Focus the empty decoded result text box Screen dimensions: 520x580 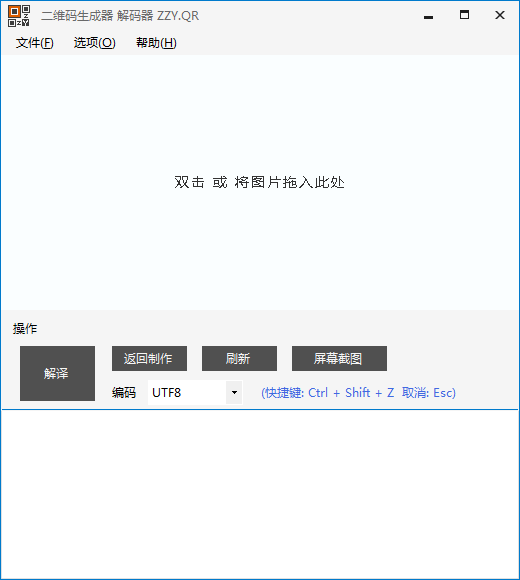point(260,494)
